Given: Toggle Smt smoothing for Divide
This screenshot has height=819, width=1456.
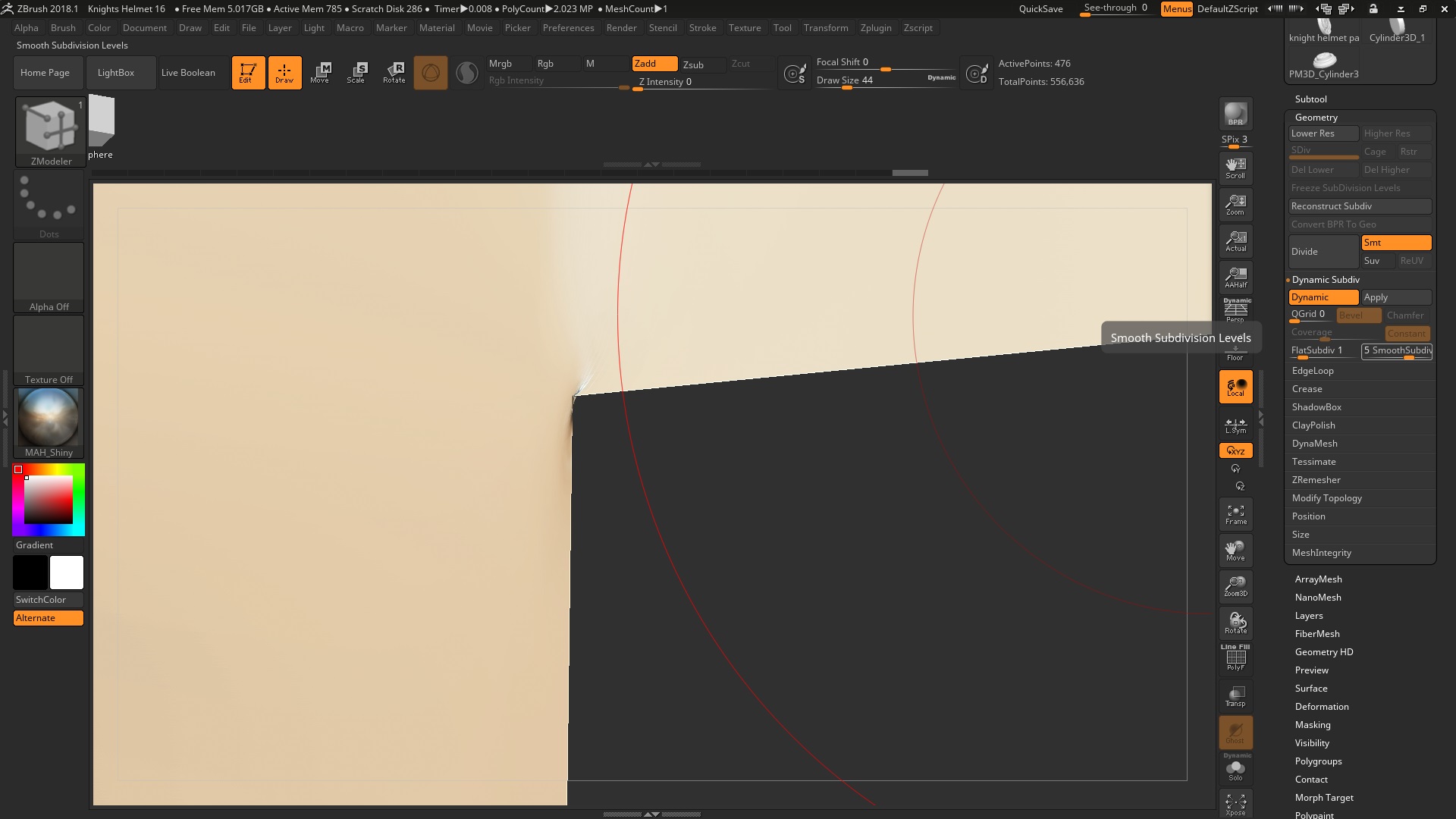Looking at the screenshot, I should [x=1396, y=243].
